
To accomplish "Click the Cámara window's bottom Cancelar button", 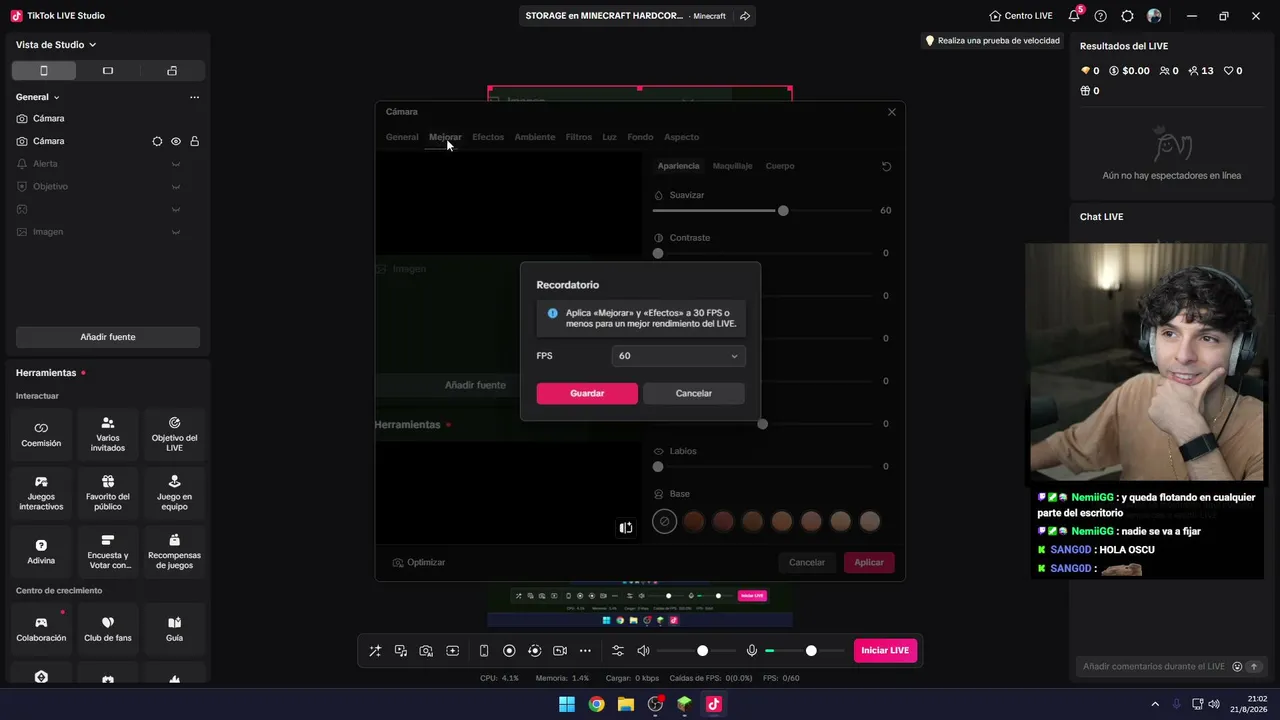I will (807, 562).
